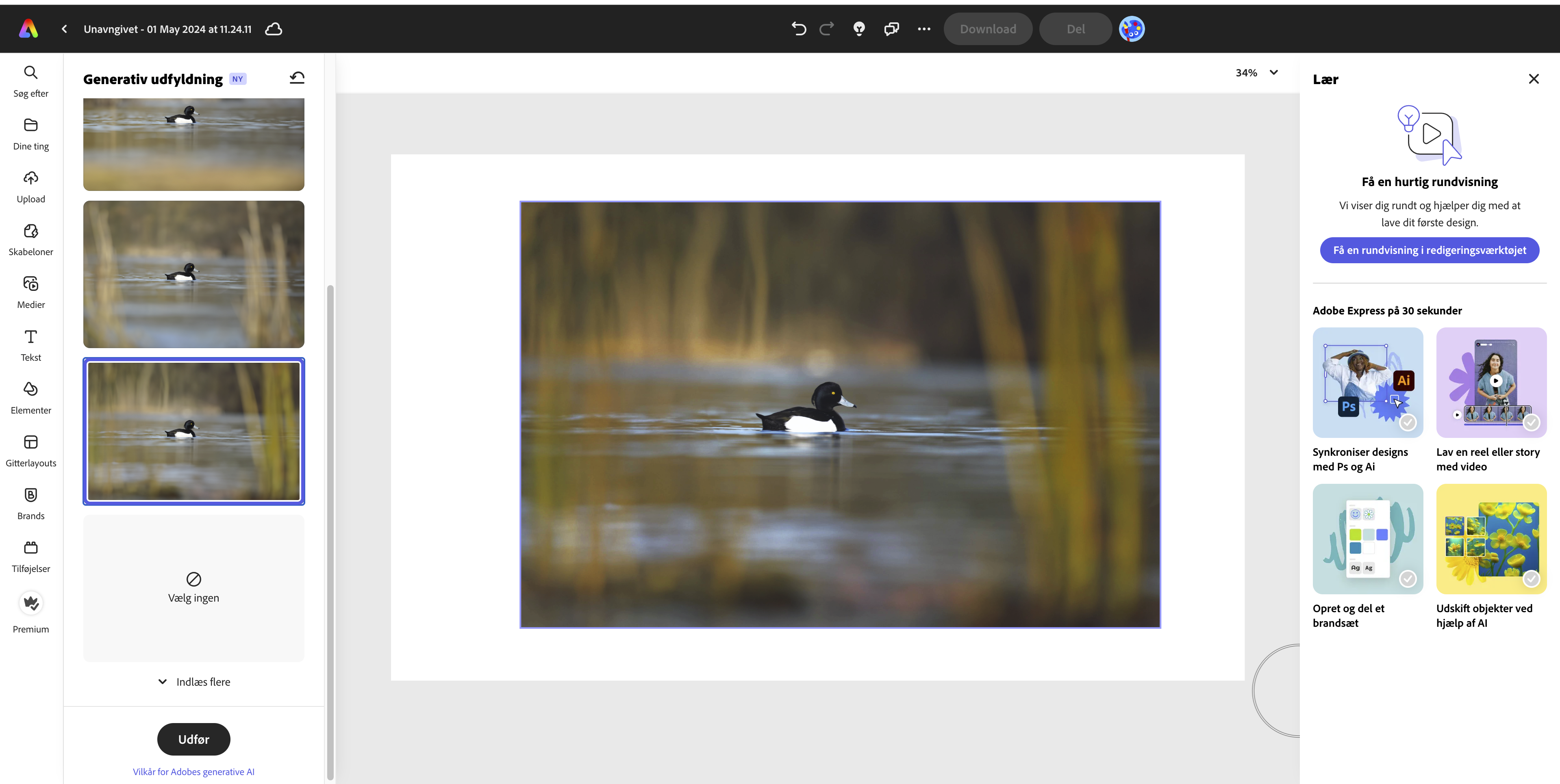Image resolution: width=1560 pixels, height=784 pixels.
Task: Click the Upload cloud icon
Action: 31,178
